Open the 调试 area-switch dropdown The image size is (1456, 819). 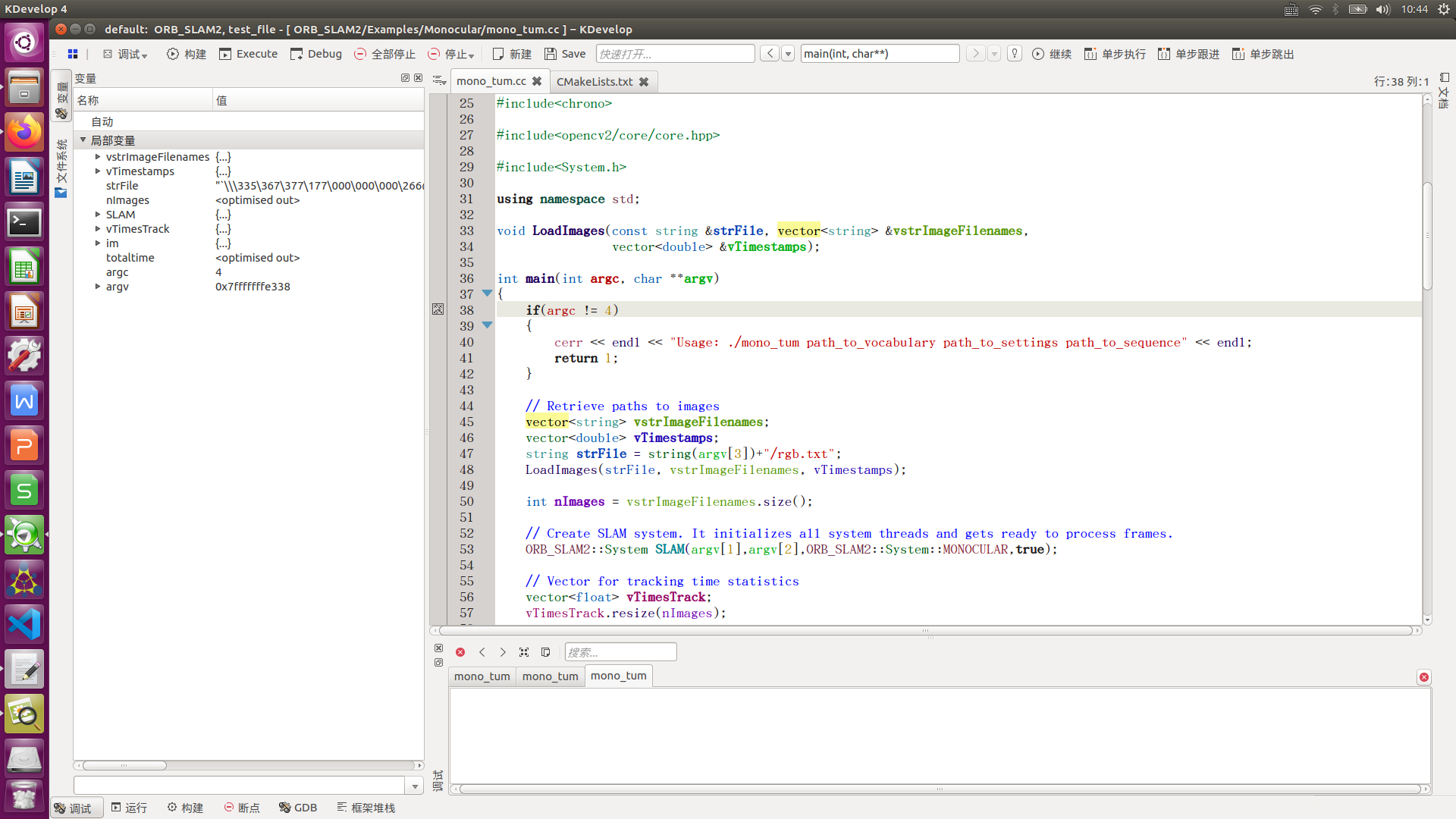[125, 54]
